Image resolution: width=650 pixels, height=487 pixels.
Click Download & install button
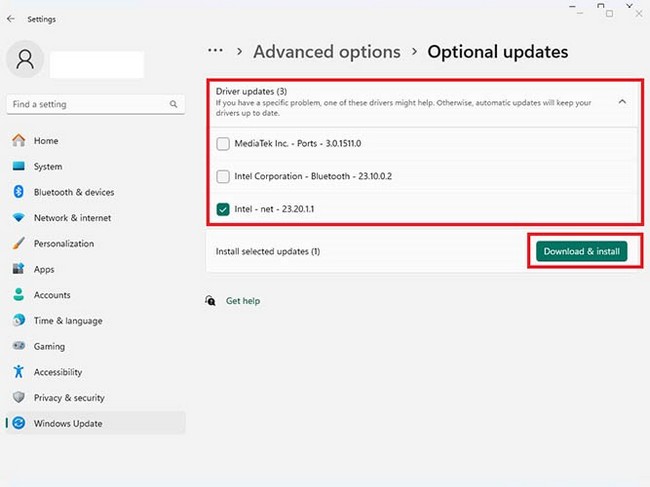pos(582,251)
